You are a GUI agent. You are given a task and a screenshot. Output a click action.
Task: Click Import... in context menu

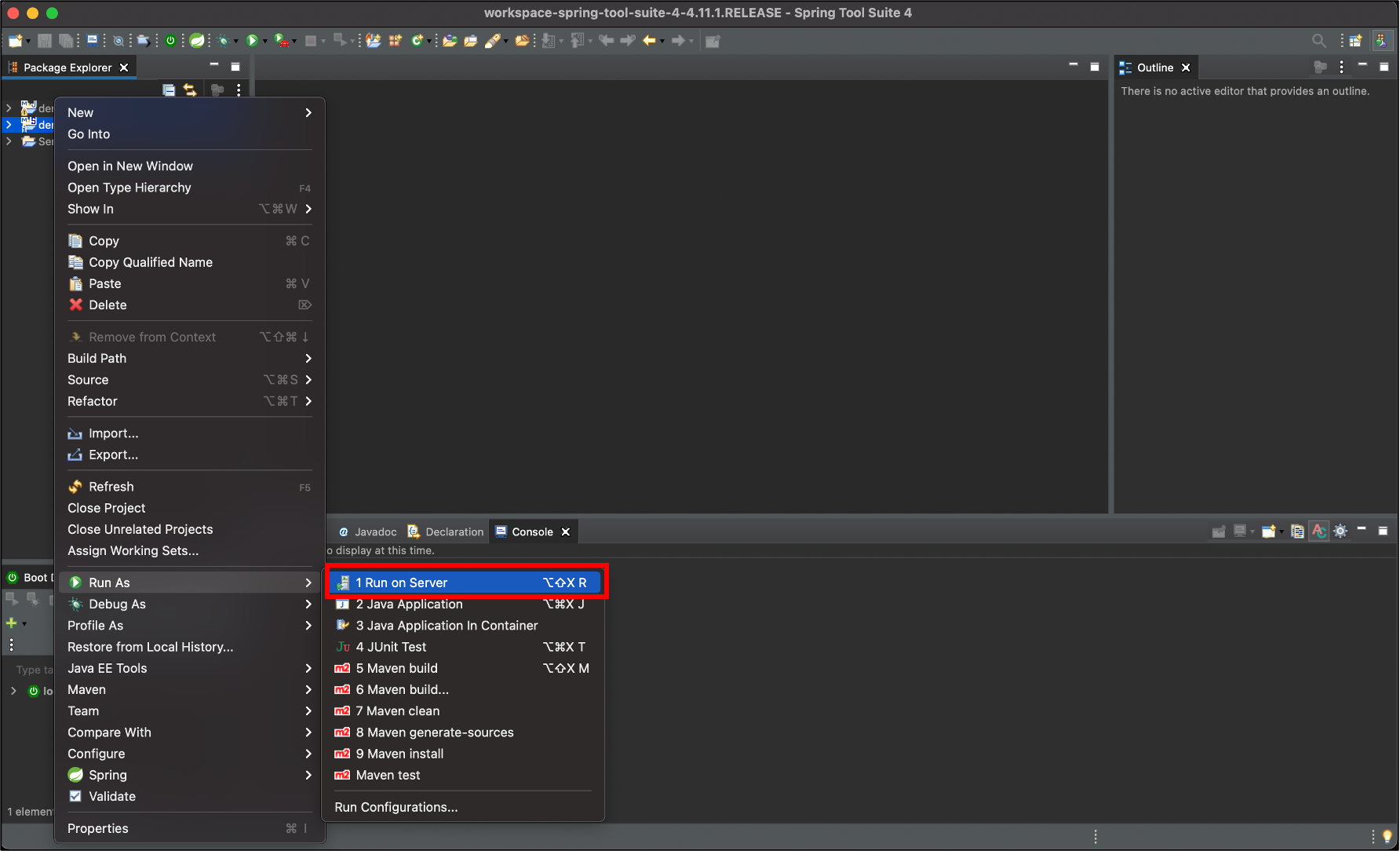click(189, 433)
